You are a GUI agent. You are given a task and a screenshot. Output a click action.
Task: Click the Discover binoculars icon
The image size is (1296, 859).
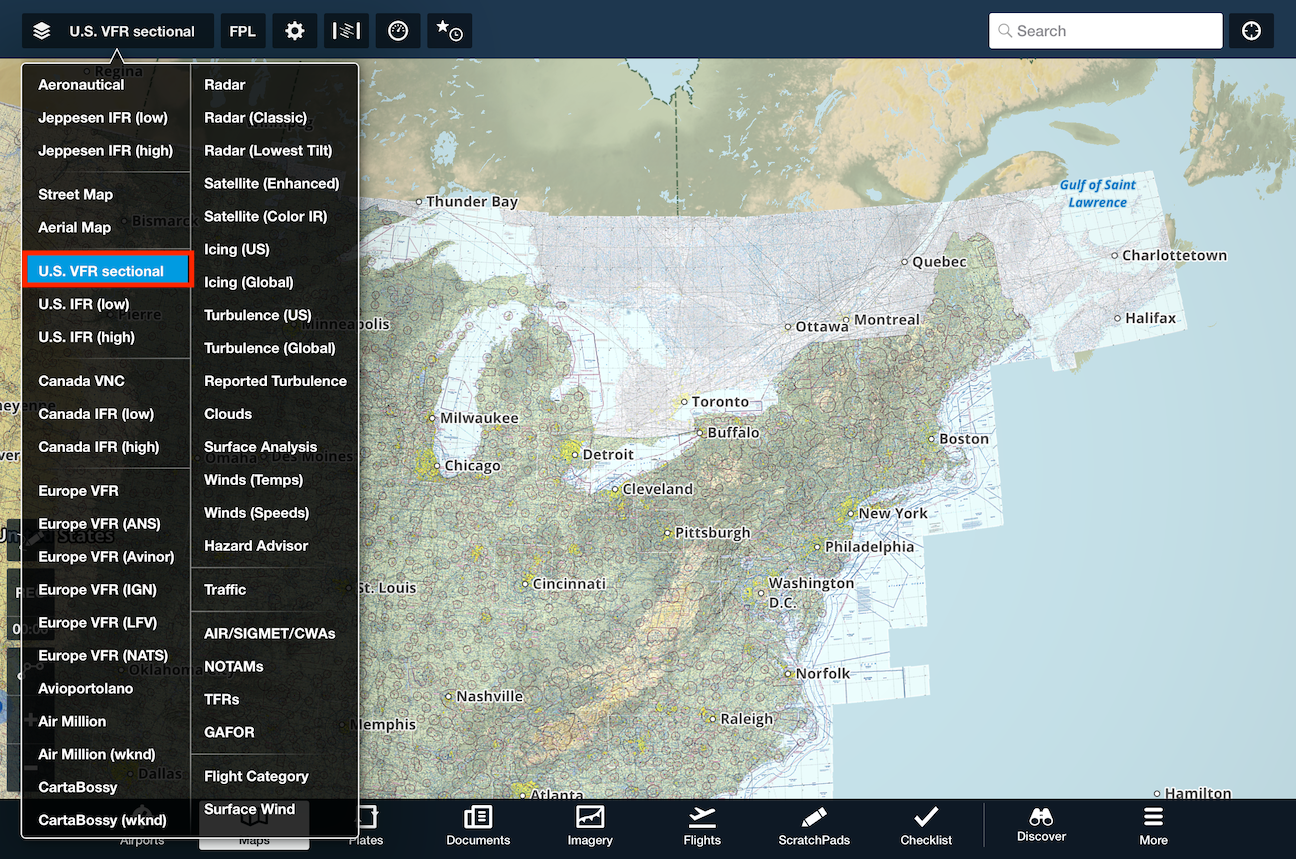[1041, 816]
